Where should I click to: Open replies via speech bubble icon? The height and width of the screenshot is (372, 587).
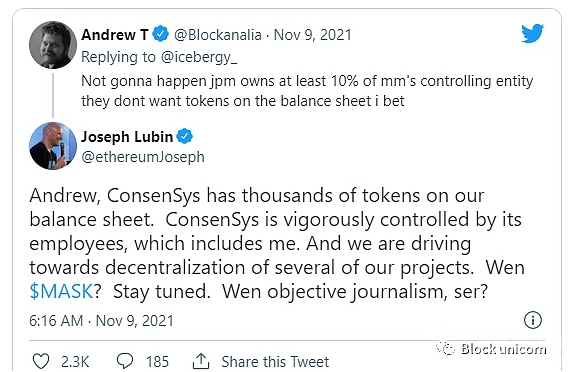click(125, 361)
